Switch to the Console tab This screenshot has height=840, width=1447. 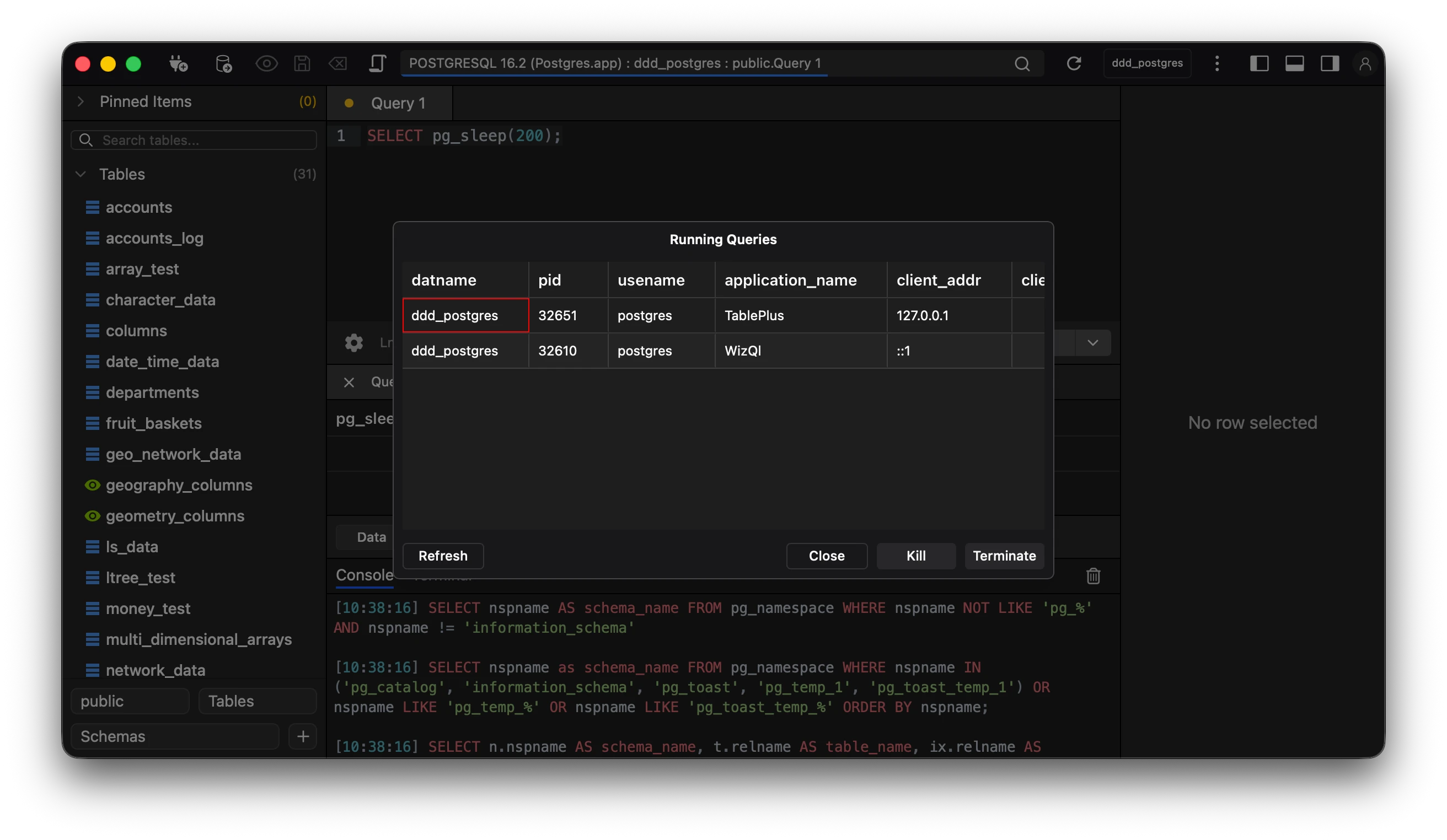coord(363,575)
